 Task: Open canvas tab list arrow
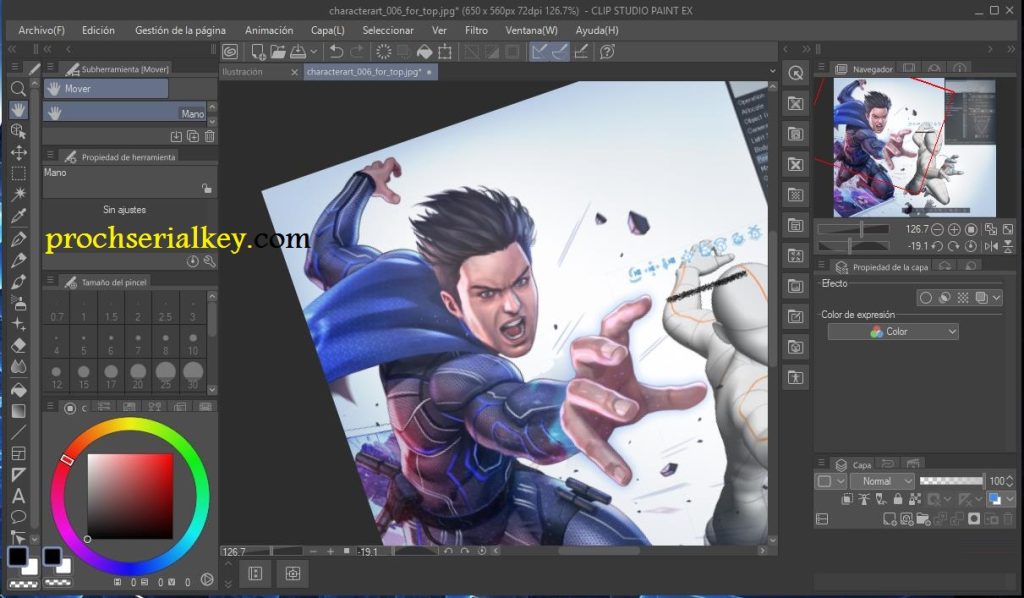773,72
